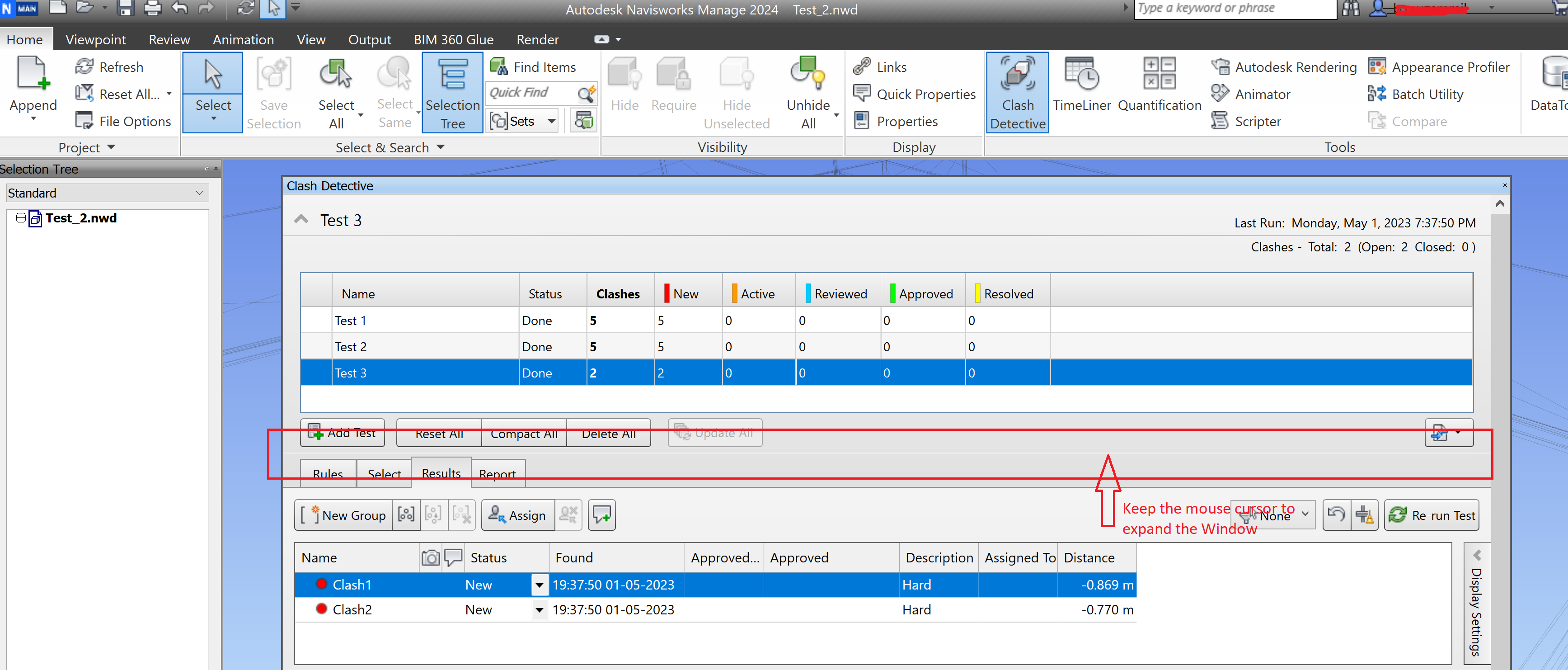Open Clash1 status dropdown arrow
1568x670 pixels.
539,585
